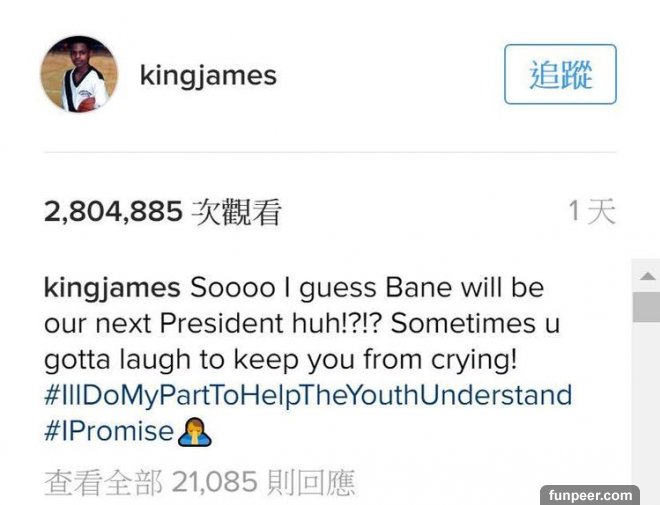Click the 1天 timestamp
Image resolution: width=660 pixels, height=505 pixels.
pos(592,211)
